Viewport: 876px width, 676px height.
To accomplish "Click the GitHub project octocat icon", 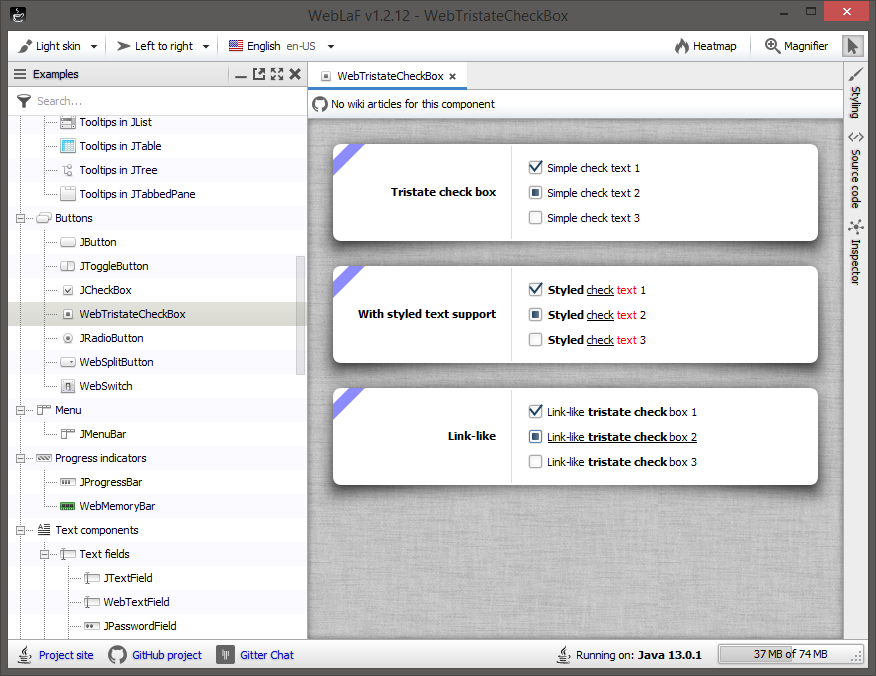I will (x=117, y=655).
